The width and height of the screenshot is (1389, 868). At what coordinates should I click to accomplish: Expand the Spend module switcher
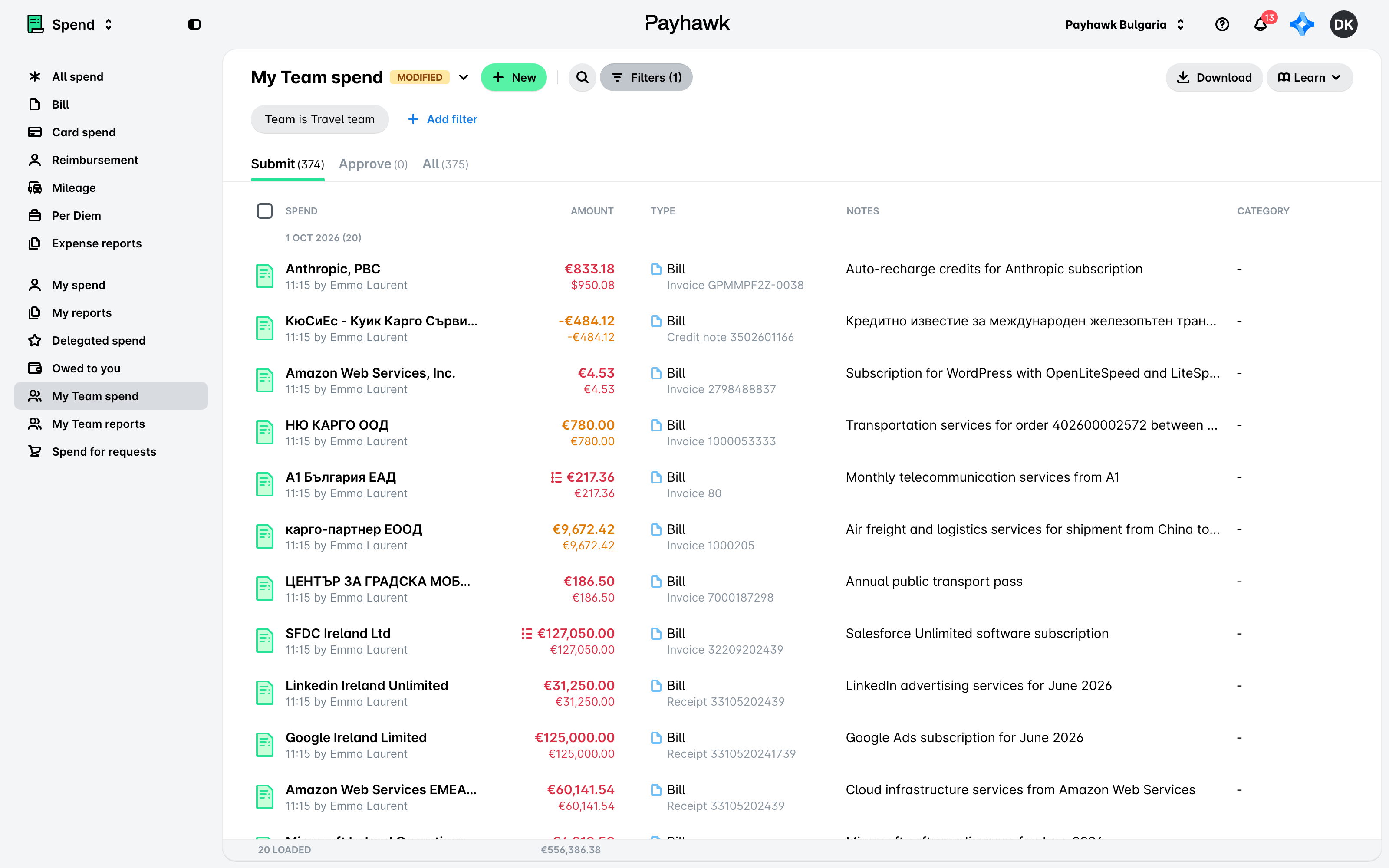[x=70, y=24]
